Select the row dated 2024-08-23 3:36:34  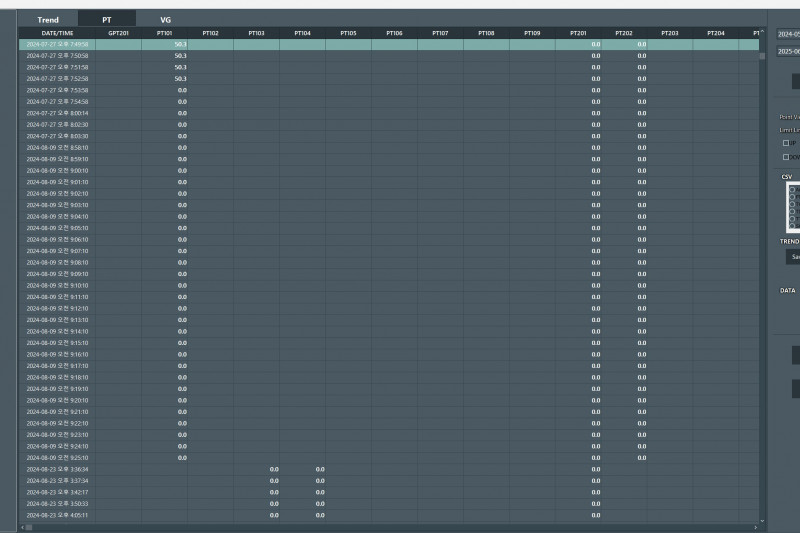click(57, 469)
